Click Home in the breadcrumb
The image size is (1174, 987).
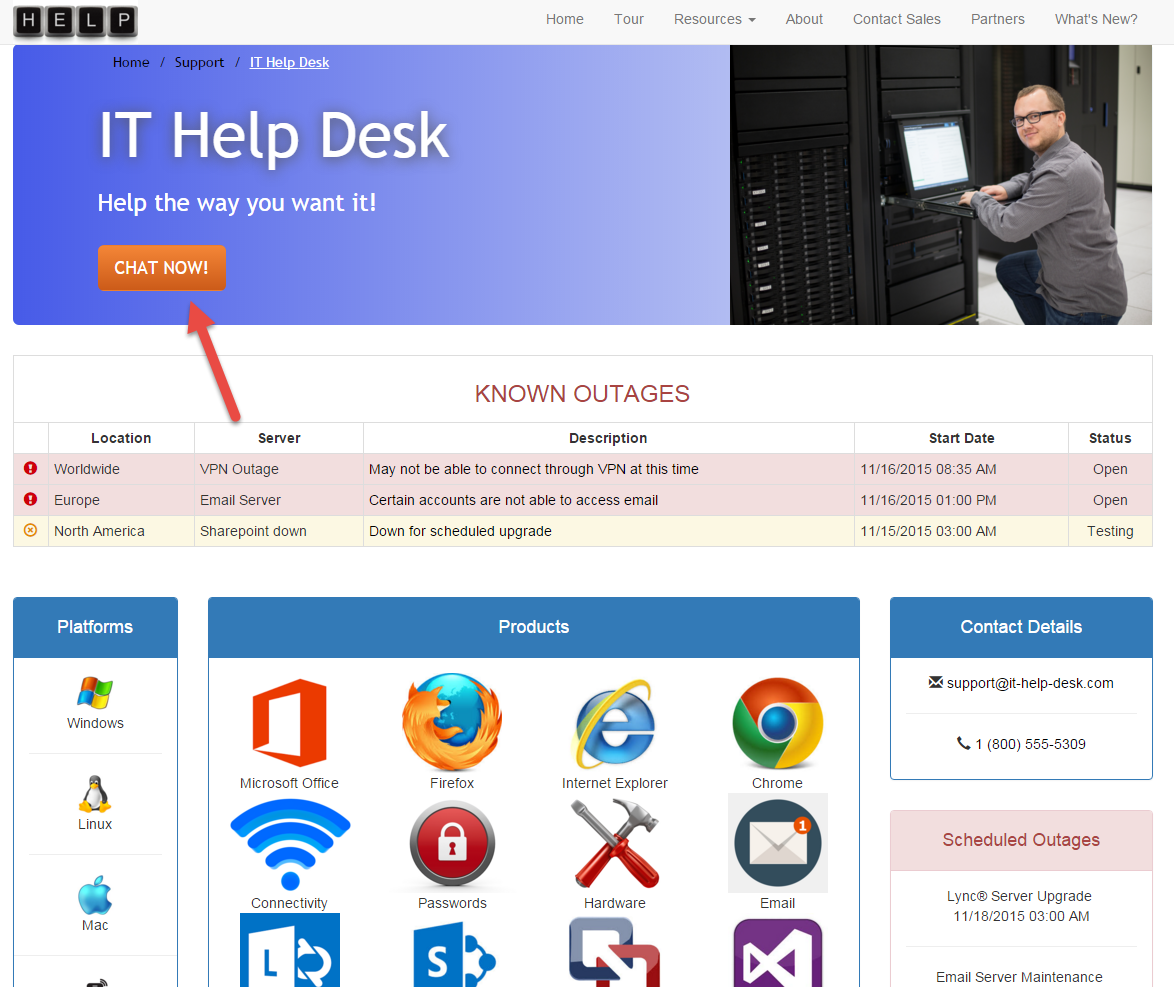pyautogui.click(x=131, y=62)
